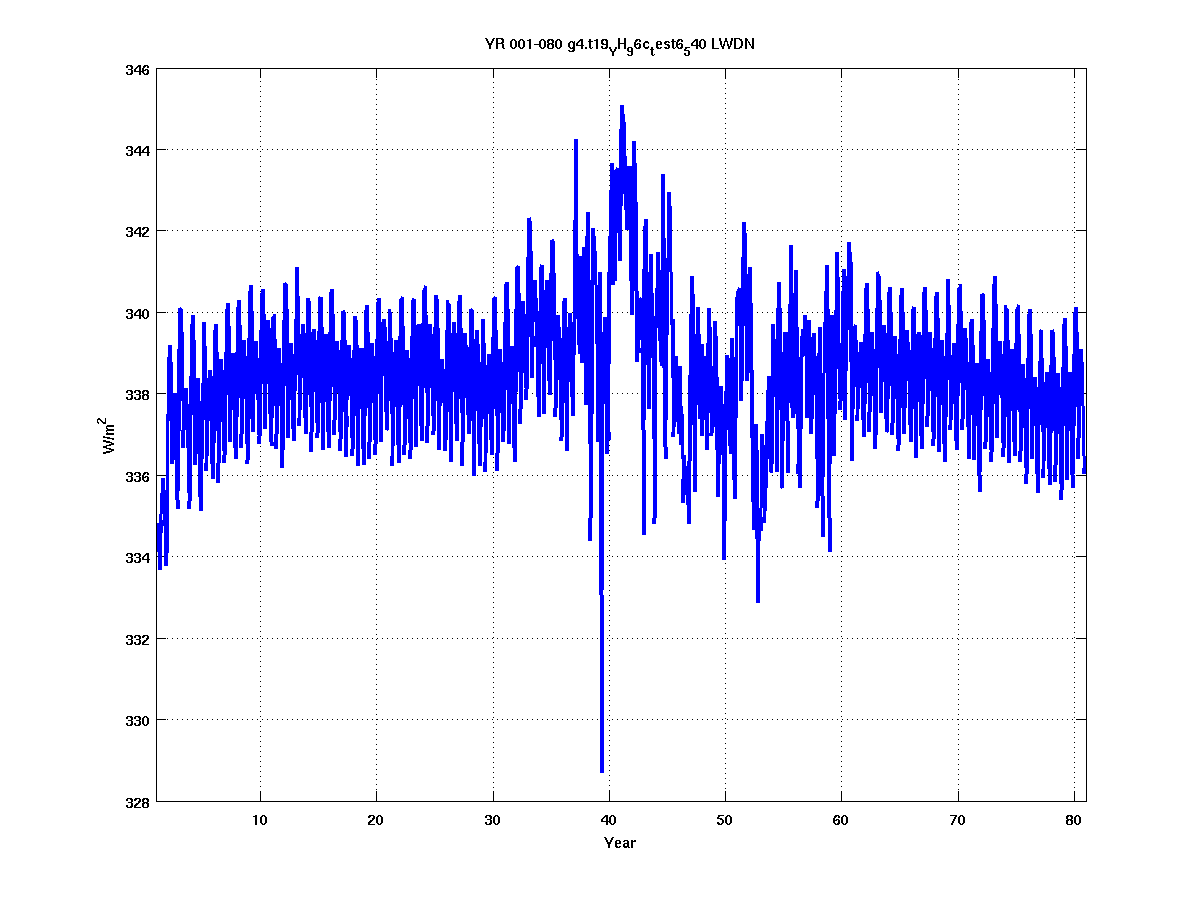The height and width of the screenshot is (900, 1200).
Task: Click y-axis tick label 340
Action: pyautogui.click(x=137, y=314)
